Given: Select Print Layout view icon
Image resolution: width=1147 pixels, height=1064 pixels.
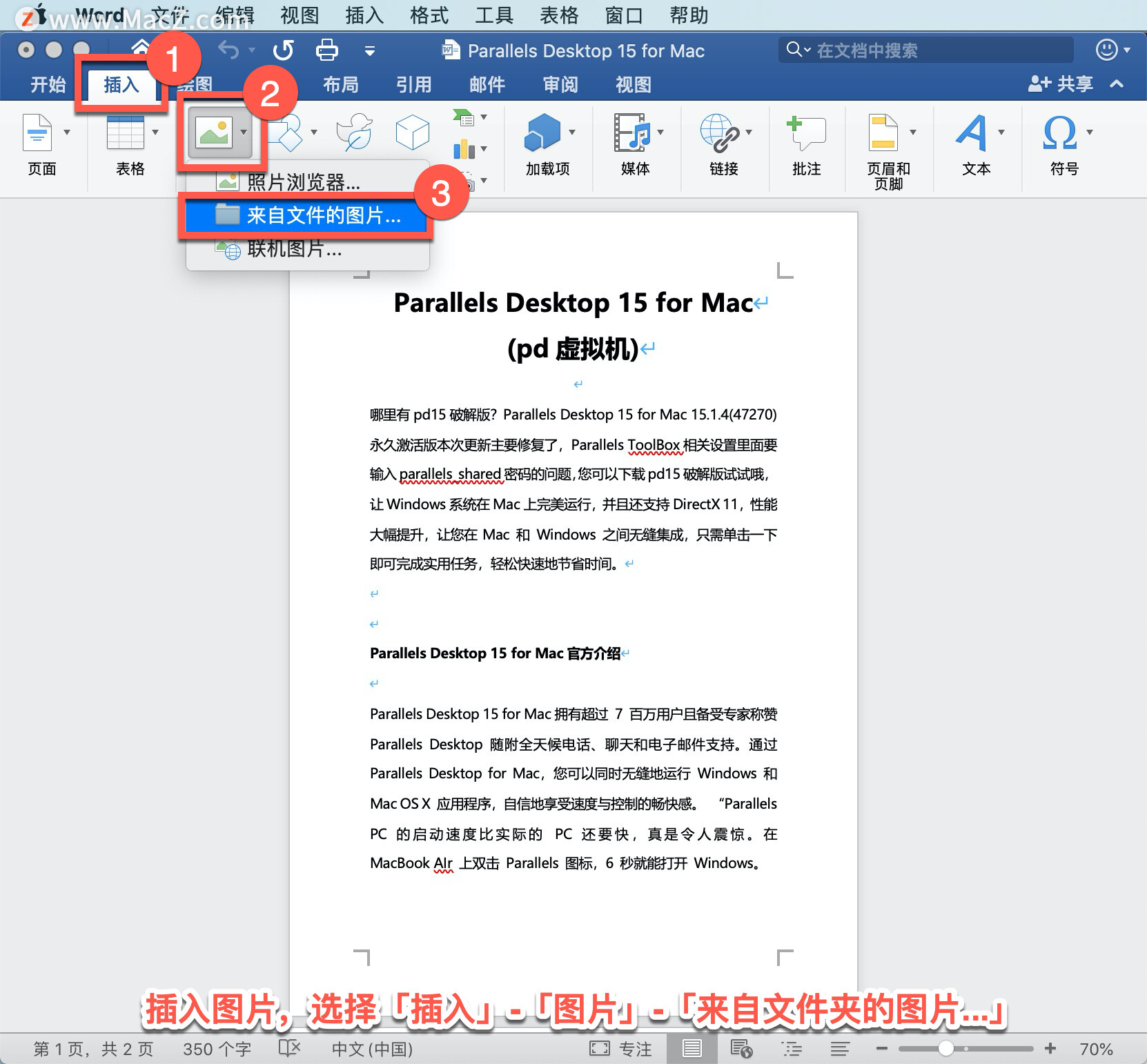Looking at the screenshot, I should point(692,1048).
